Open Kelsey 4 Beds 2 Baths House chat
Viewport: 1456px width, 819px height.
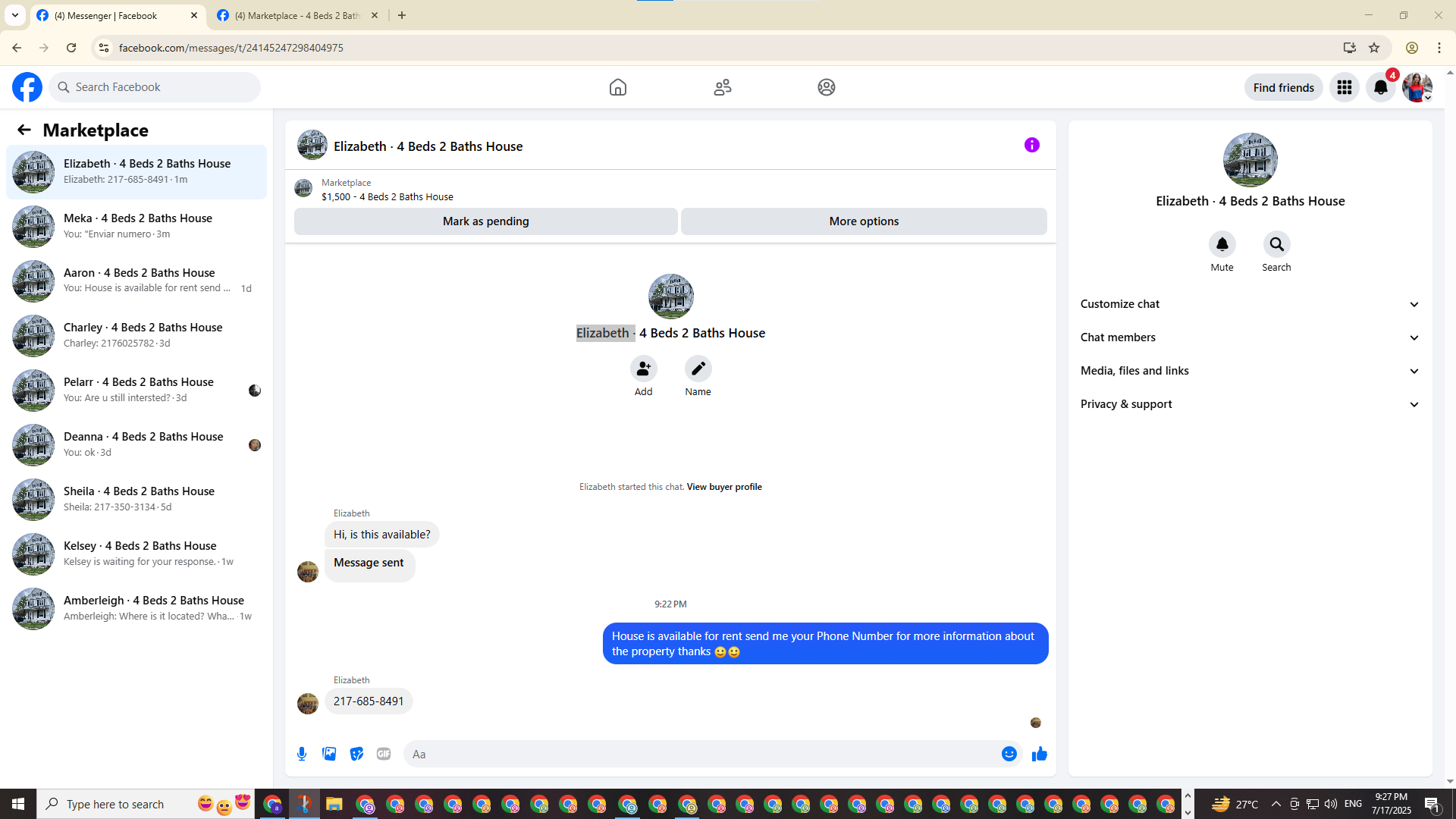[x=136, y=554]
